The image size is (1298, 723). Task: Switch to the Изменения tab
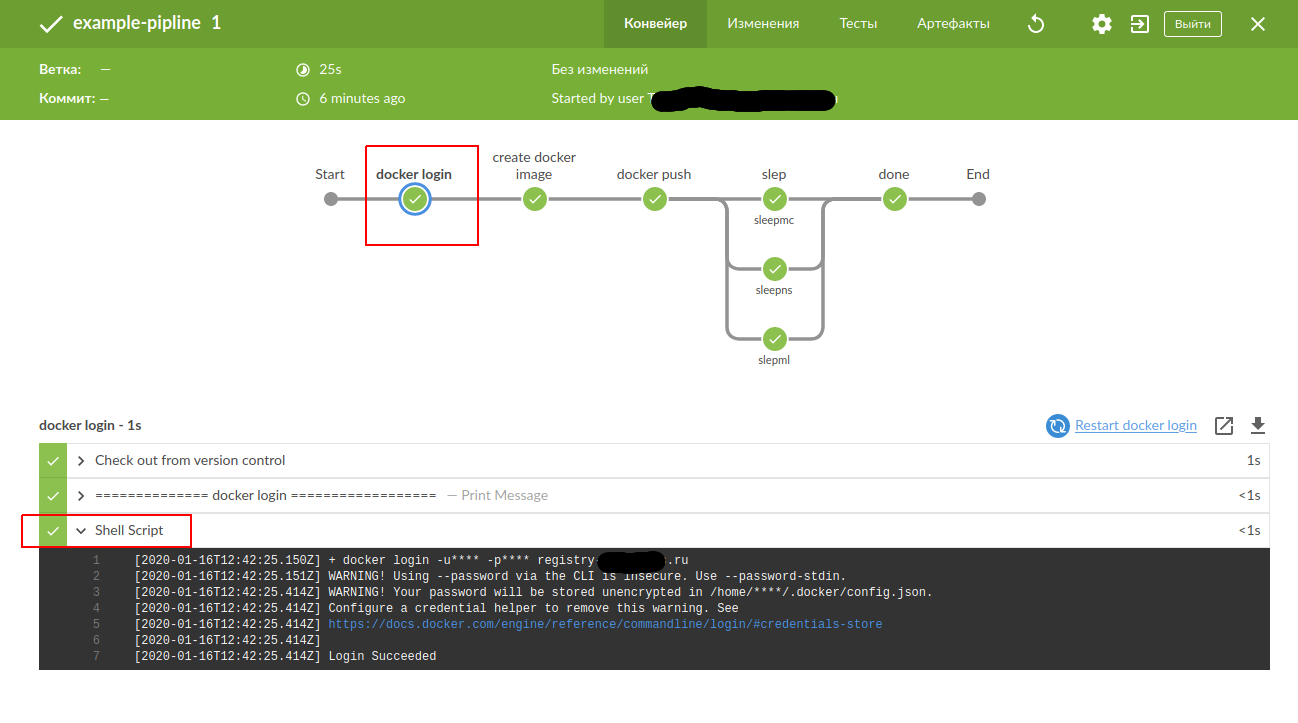[x=763, y=24]
